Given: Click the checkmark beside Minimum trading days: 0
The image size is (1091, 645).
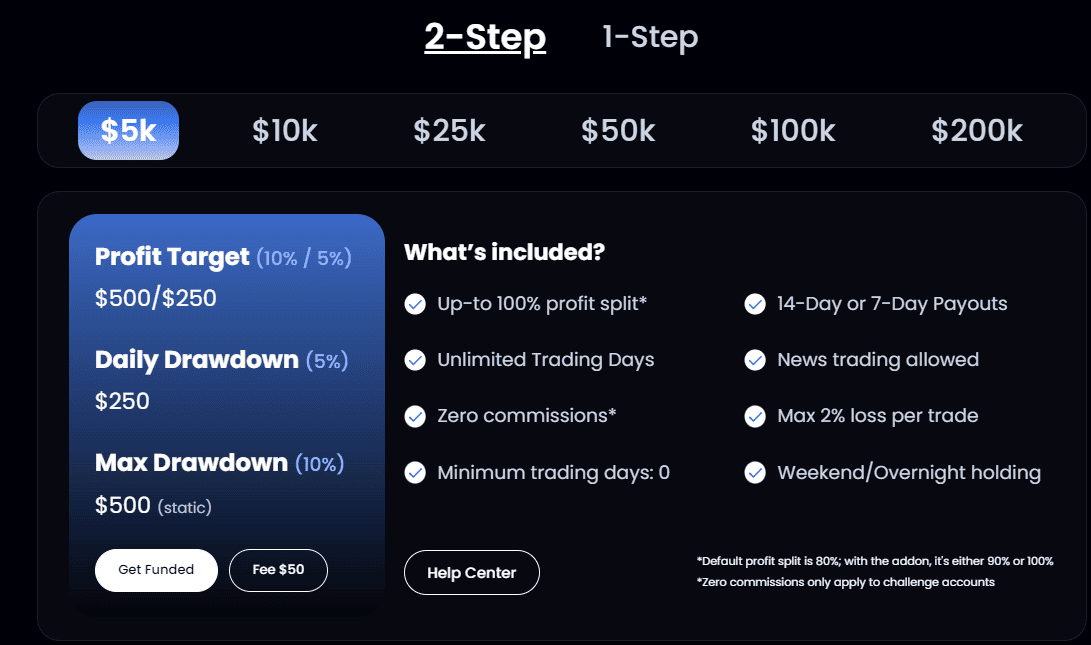Looking at the screenshot, I should tap(415, 473).
